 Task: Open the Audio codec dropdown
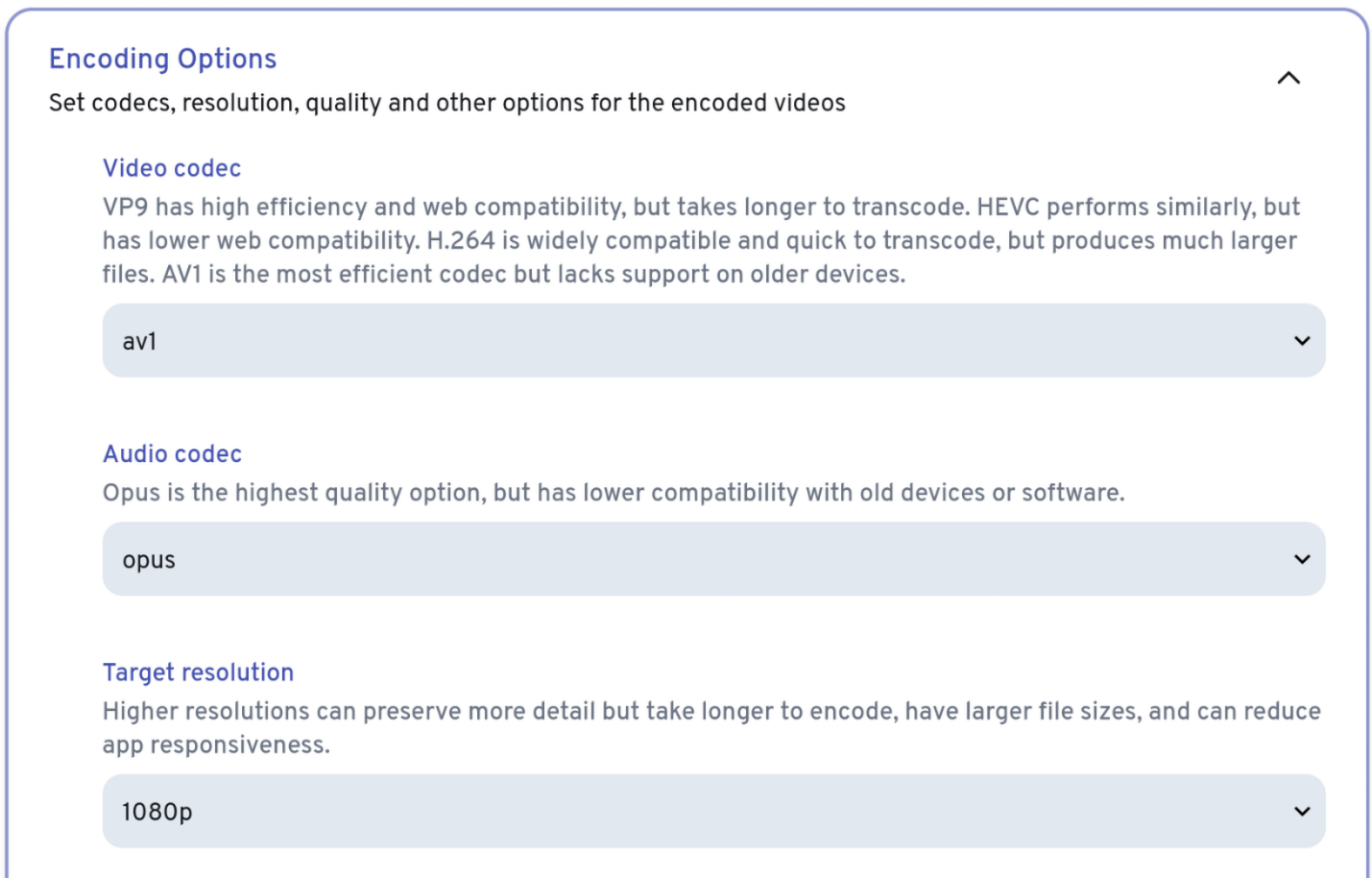(x=712, y=559)
